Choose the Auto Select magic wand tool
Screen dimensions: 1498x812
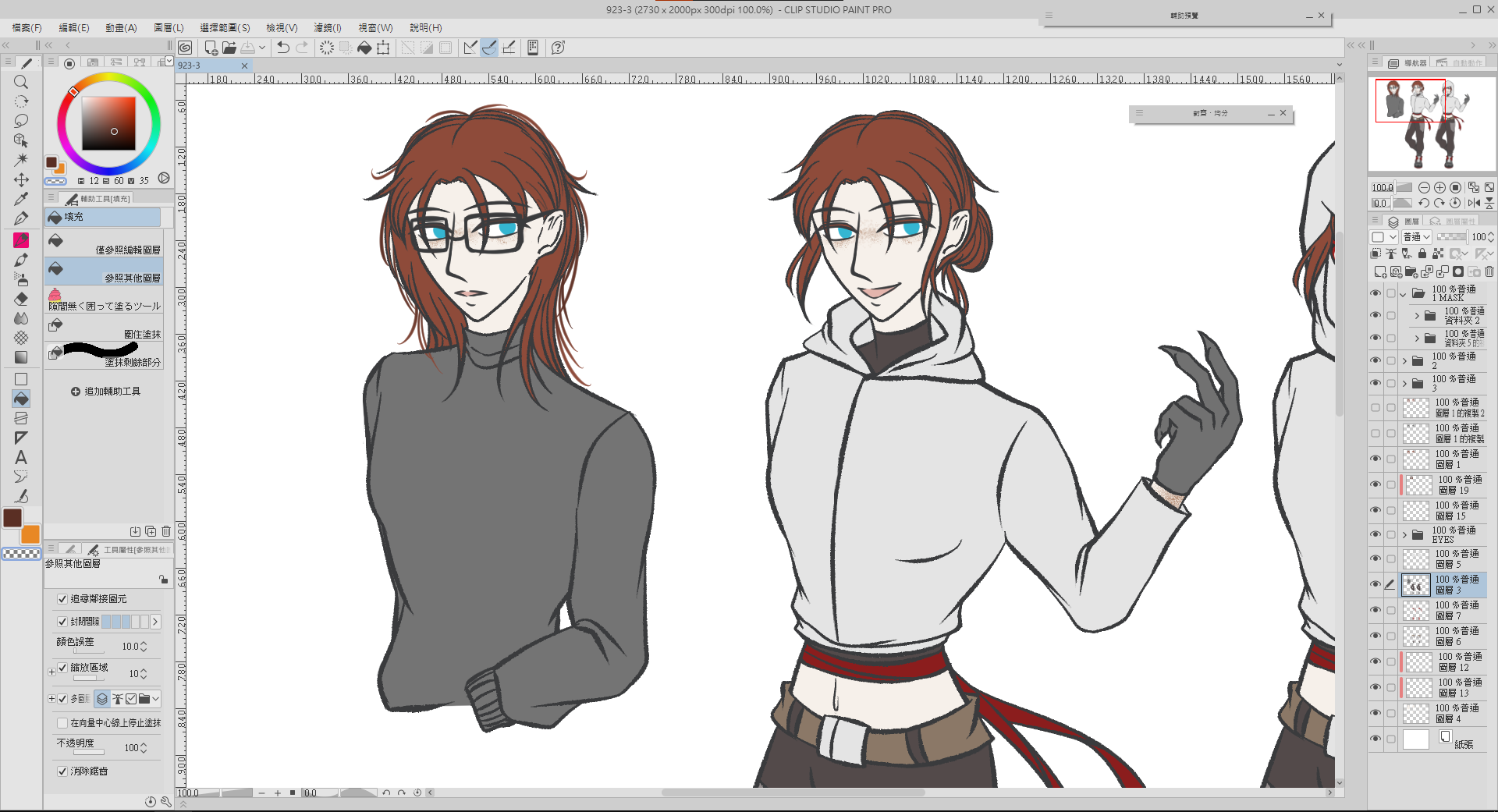coord(21,160)
